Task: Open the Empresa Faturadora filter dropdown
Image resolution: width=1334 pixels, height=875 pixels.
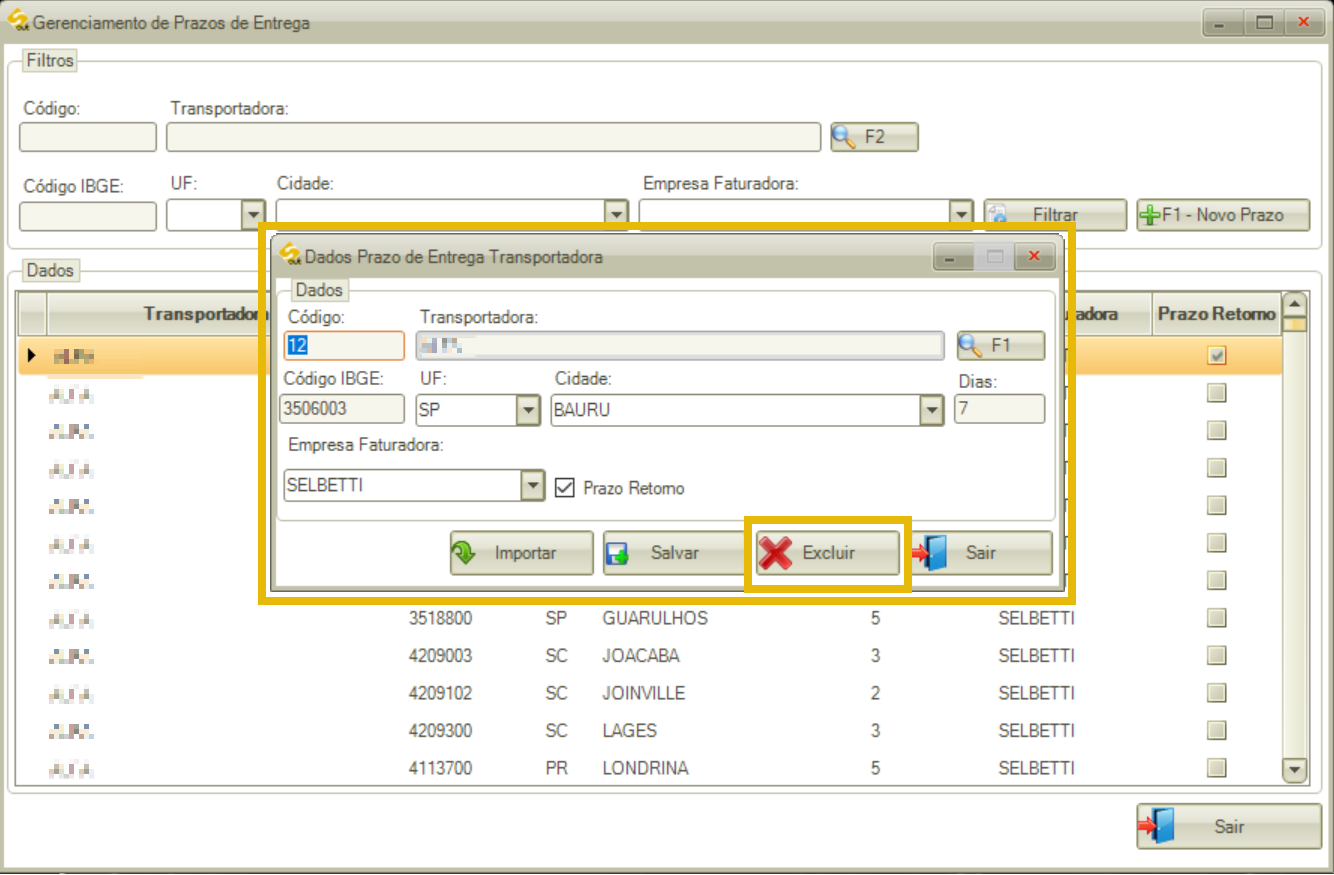Action: pyautogui.click(x=961, y=214)
